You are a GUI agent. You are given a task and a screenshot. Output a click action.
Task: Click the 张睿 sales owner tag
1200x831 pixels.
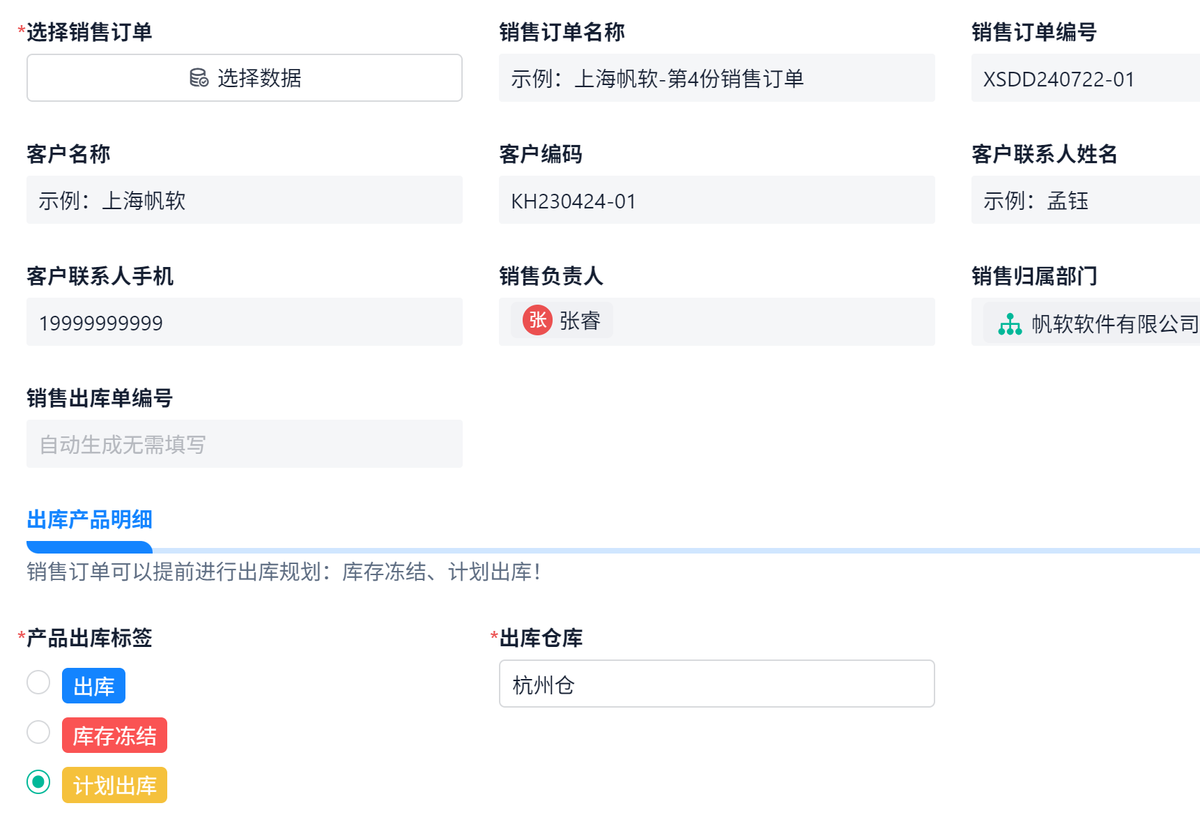coord(579,321)
